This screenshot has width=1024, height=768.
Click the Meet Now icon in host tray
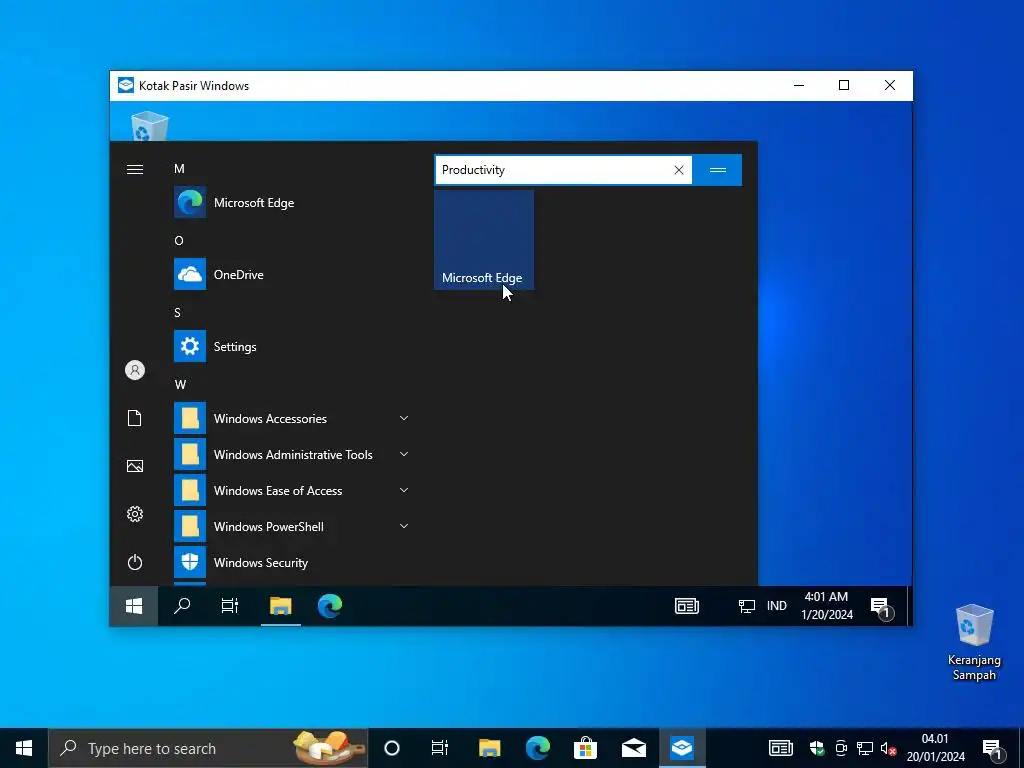841,748
